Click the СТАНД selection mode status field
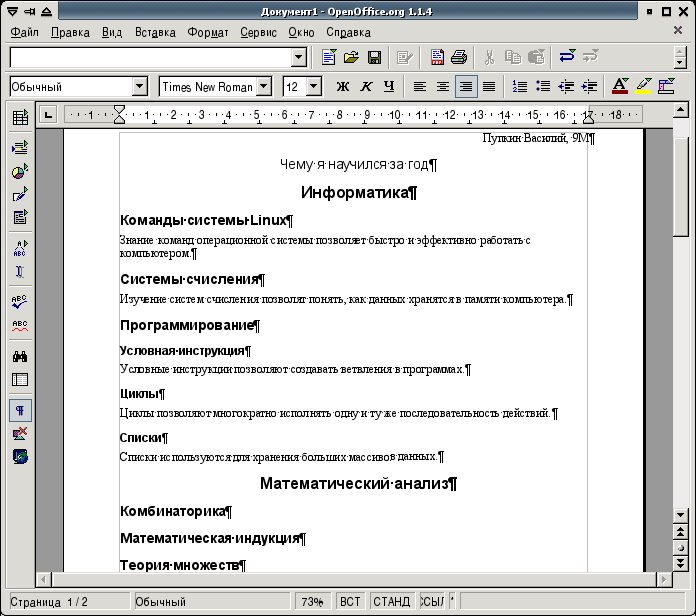696x616 pixels. coord(391,601)
